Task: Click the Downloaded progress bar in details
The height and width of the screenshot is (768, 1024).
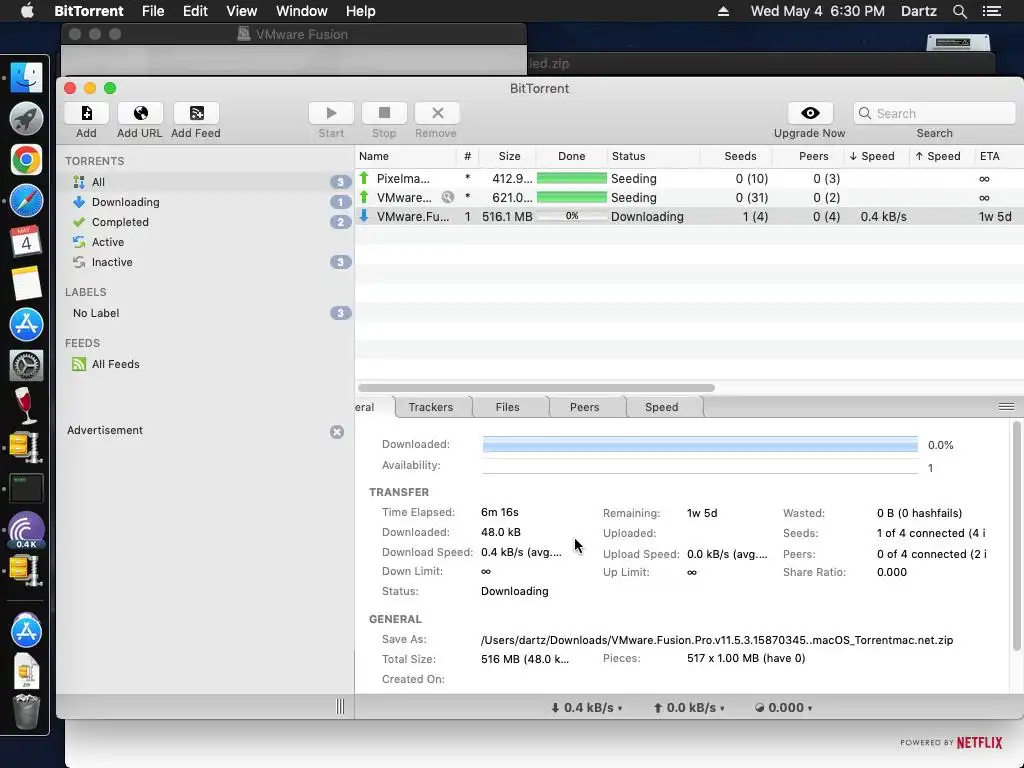Action: (700, 445)
